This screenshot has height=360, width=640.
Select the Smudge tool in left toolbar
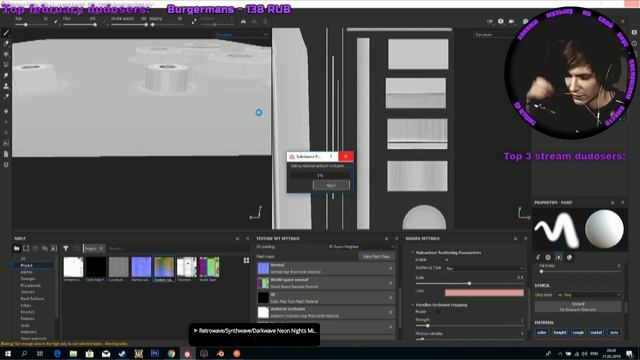tap(6, 76)
